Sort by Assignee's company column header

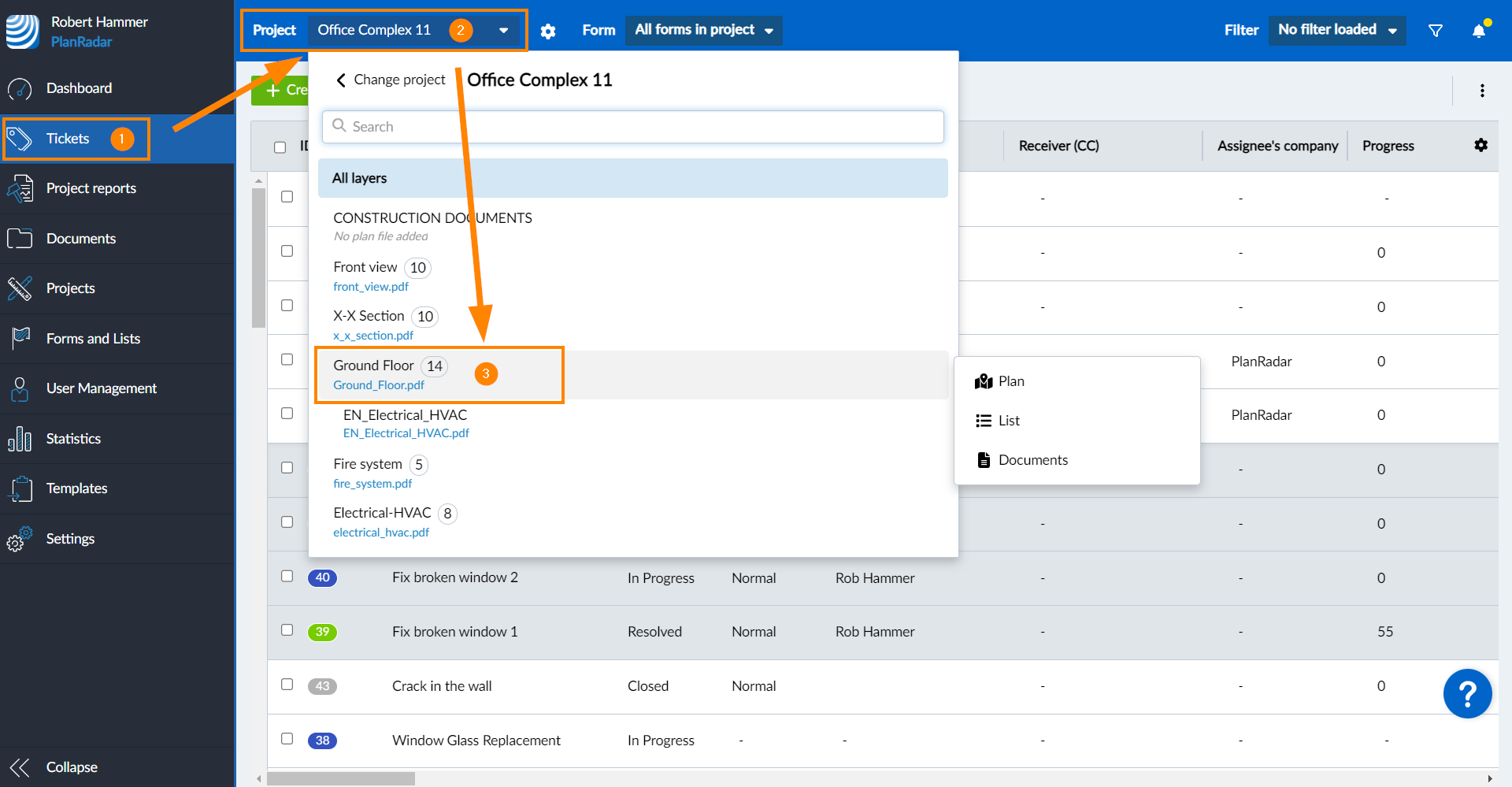[1277, 146]
